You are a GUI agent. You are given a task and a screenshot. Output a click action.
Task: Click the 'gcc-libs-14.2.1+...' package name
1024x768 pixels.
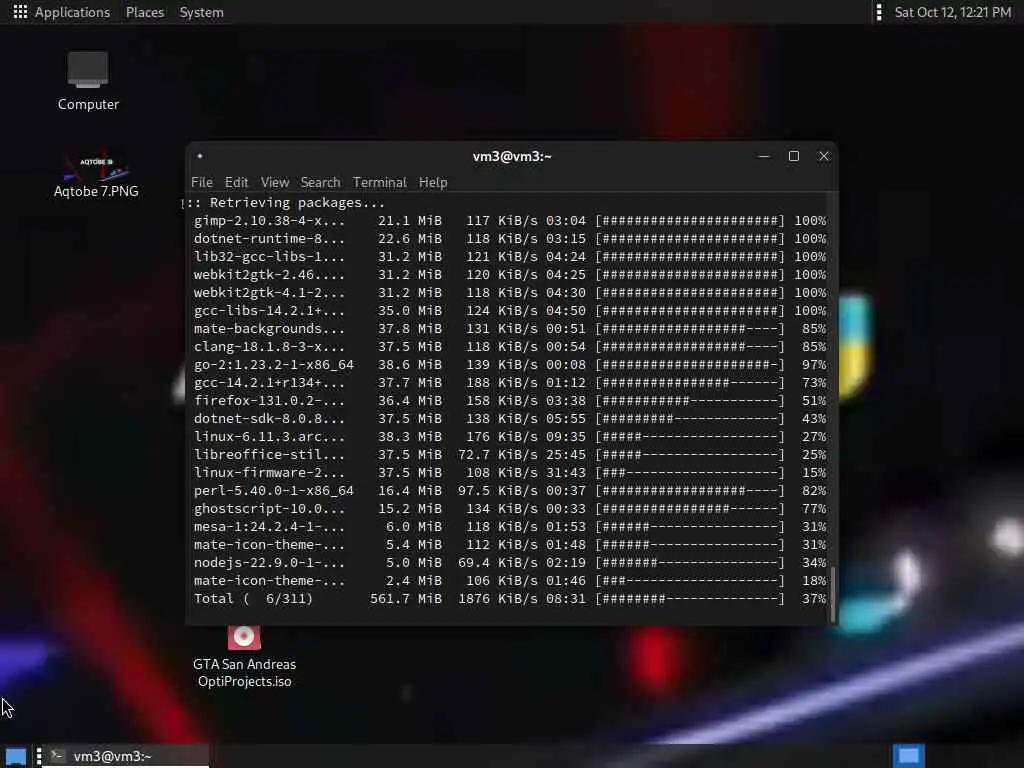(x=269, y=311)
